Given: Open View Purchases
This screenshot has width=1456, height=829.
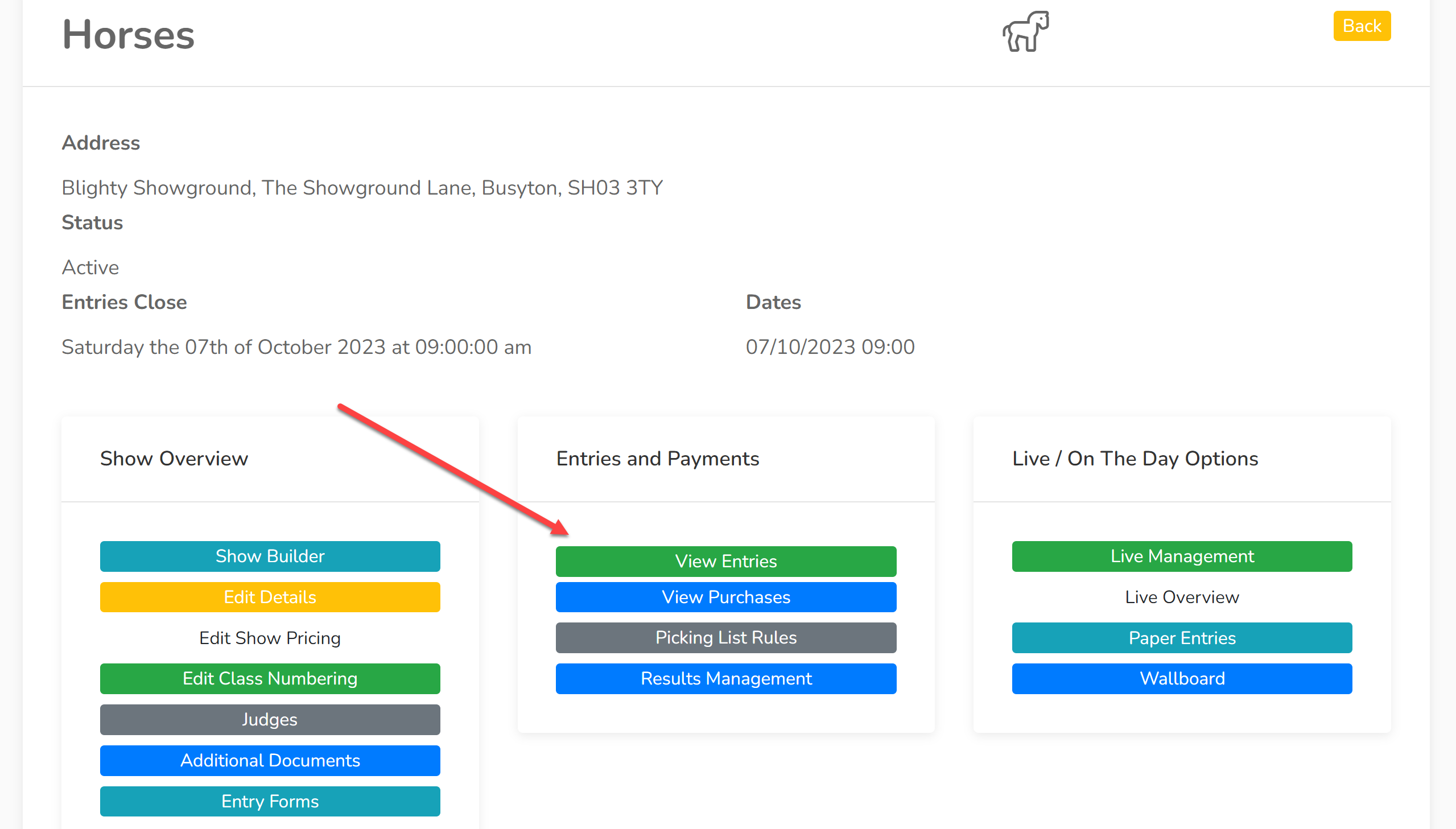Looking at the screenshot, I should point(725,597).
